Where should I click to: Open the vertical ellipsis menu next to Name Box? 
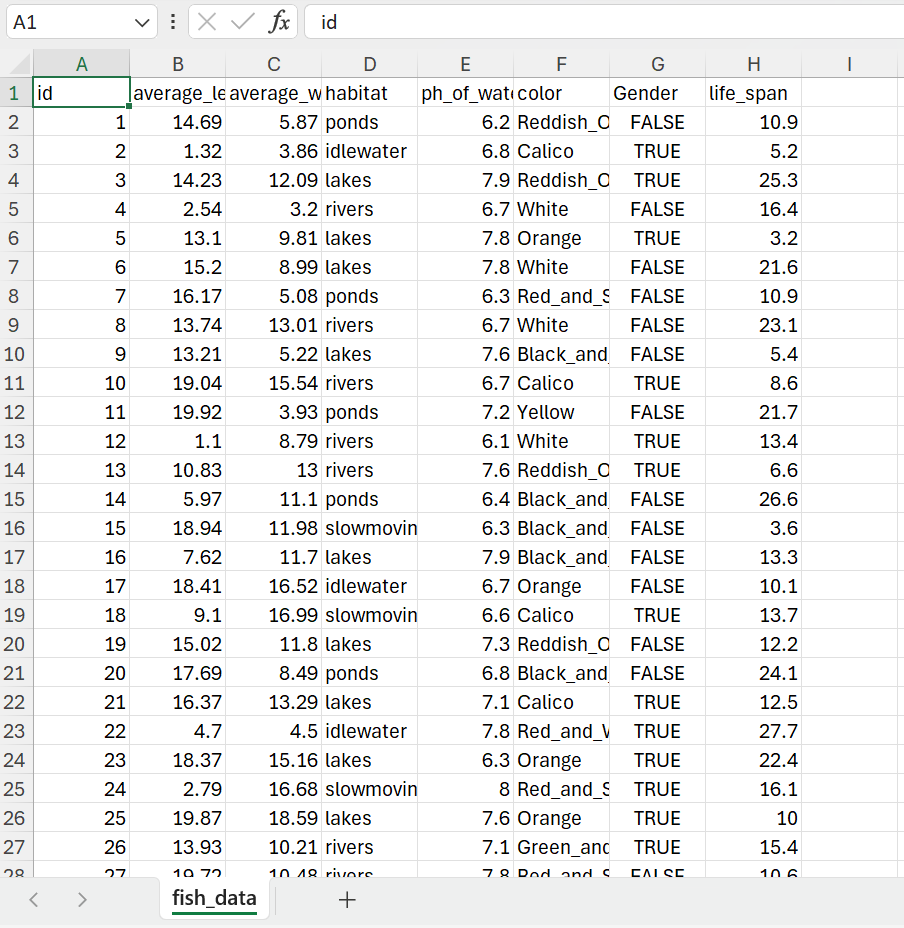pos(173,22)
